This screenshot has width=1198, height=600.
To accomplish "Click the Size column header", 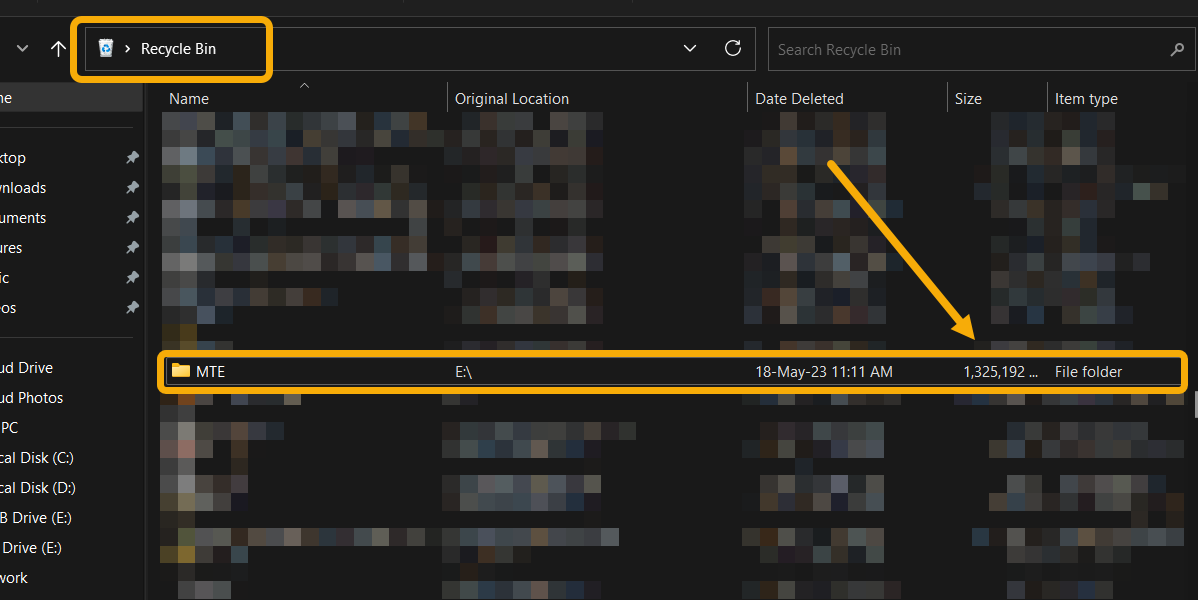I will tap(967, 97).
